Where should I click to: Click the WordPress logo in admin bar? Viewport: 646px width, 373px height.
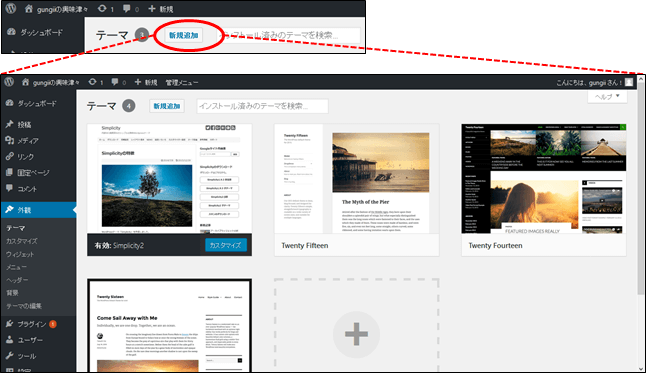[x=9, y=82]
